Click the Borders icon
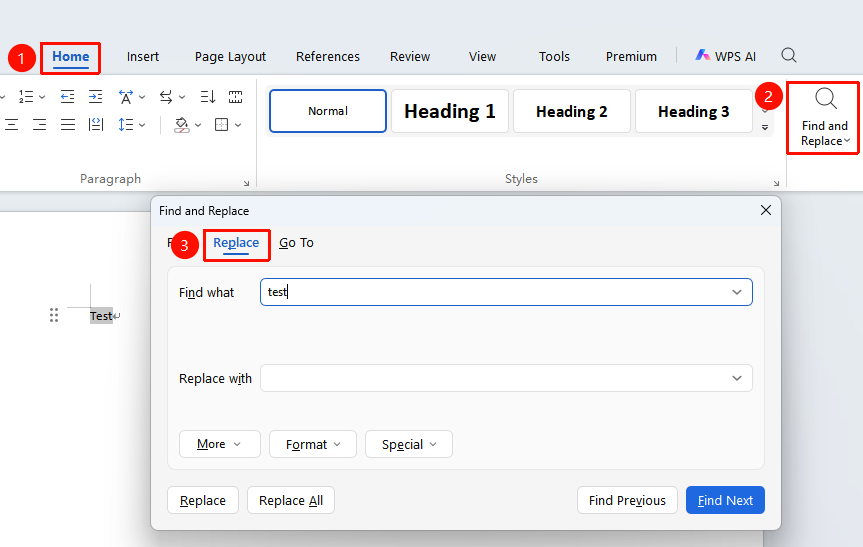Screen dimensions: 863x547 221,125
